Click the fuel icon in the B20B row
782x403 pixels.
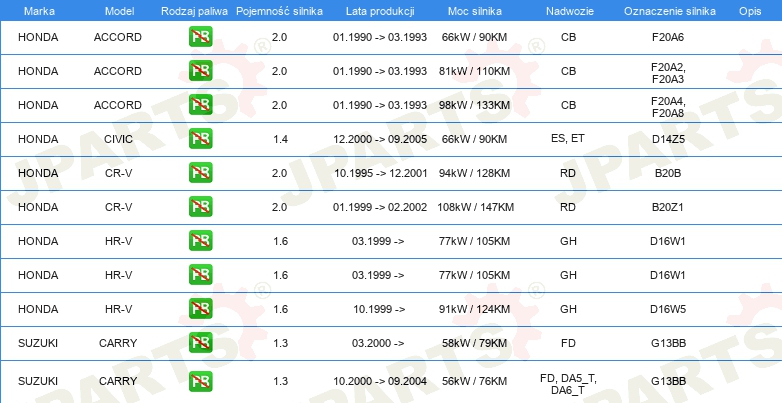(x=200, y=173)
